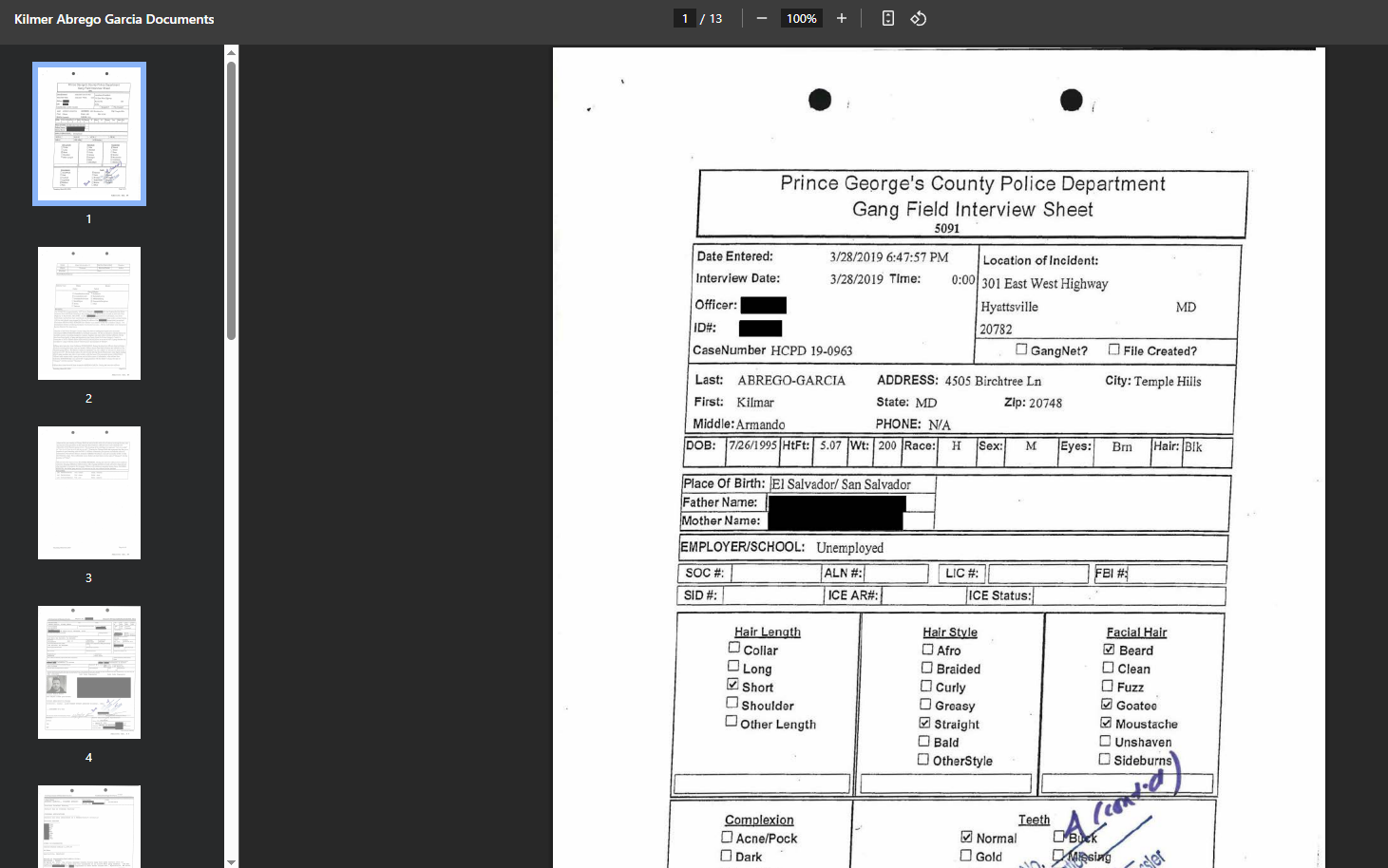Click the Prince George's County Police Department heading
Image resolution: width=1388 pixels, height=868 pixels.
[x=973, y=183]
